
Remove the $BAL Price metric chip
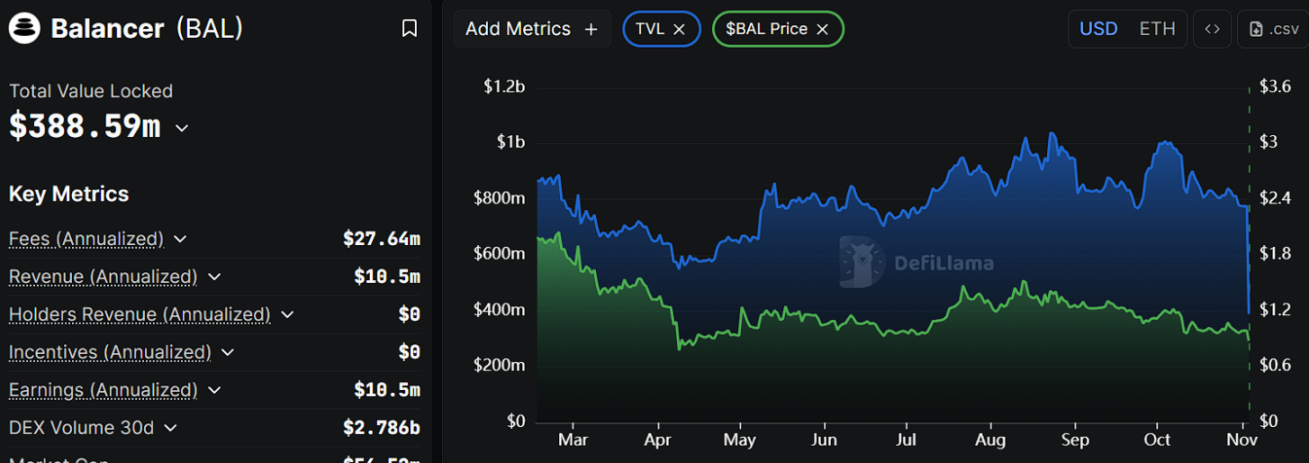click(822, 29)
